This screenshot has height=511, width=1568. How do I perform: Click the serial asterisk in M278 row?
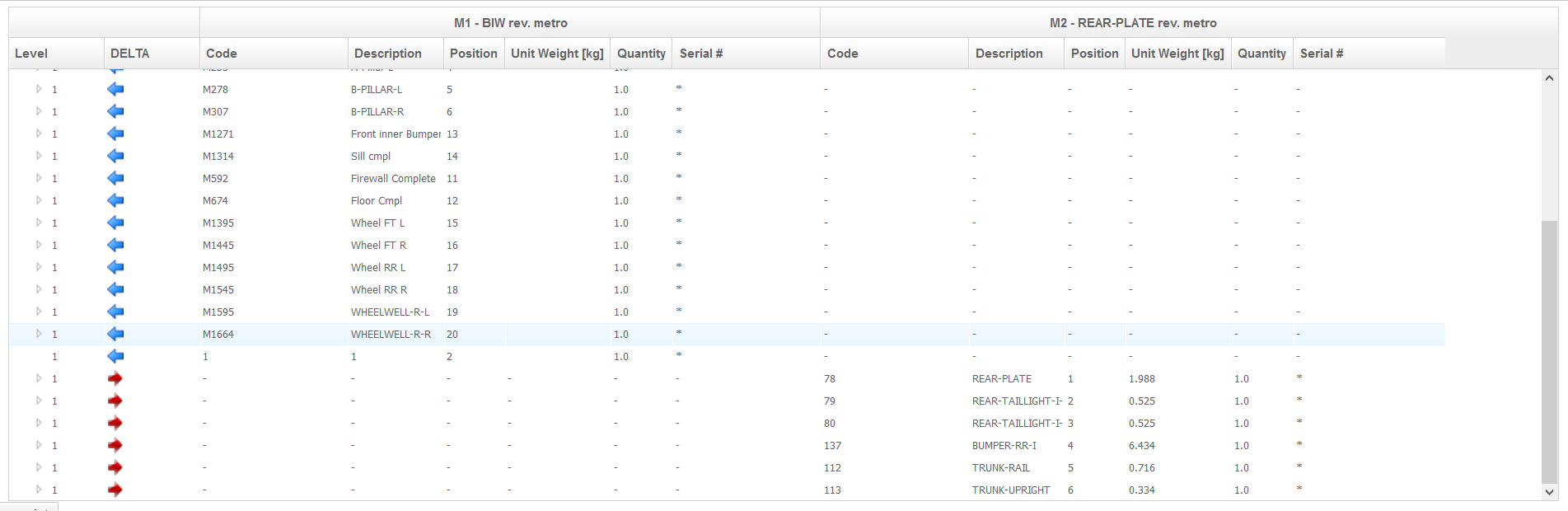(x=679, y=88)
